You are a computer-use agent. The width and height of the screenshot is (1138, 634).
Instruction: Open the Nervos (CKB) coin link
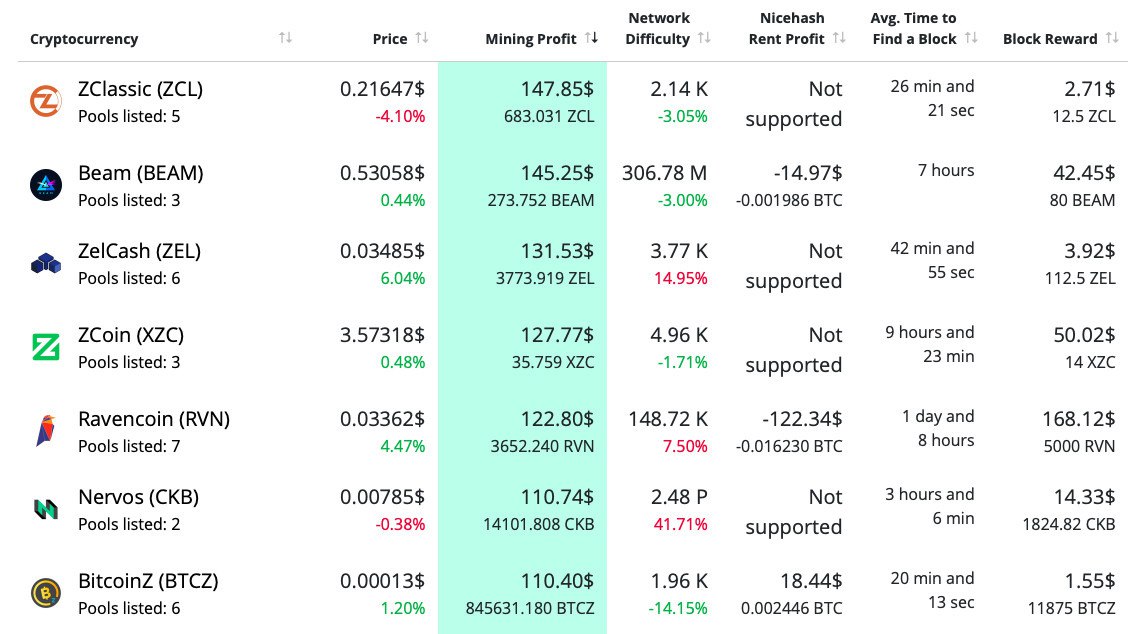138,497
